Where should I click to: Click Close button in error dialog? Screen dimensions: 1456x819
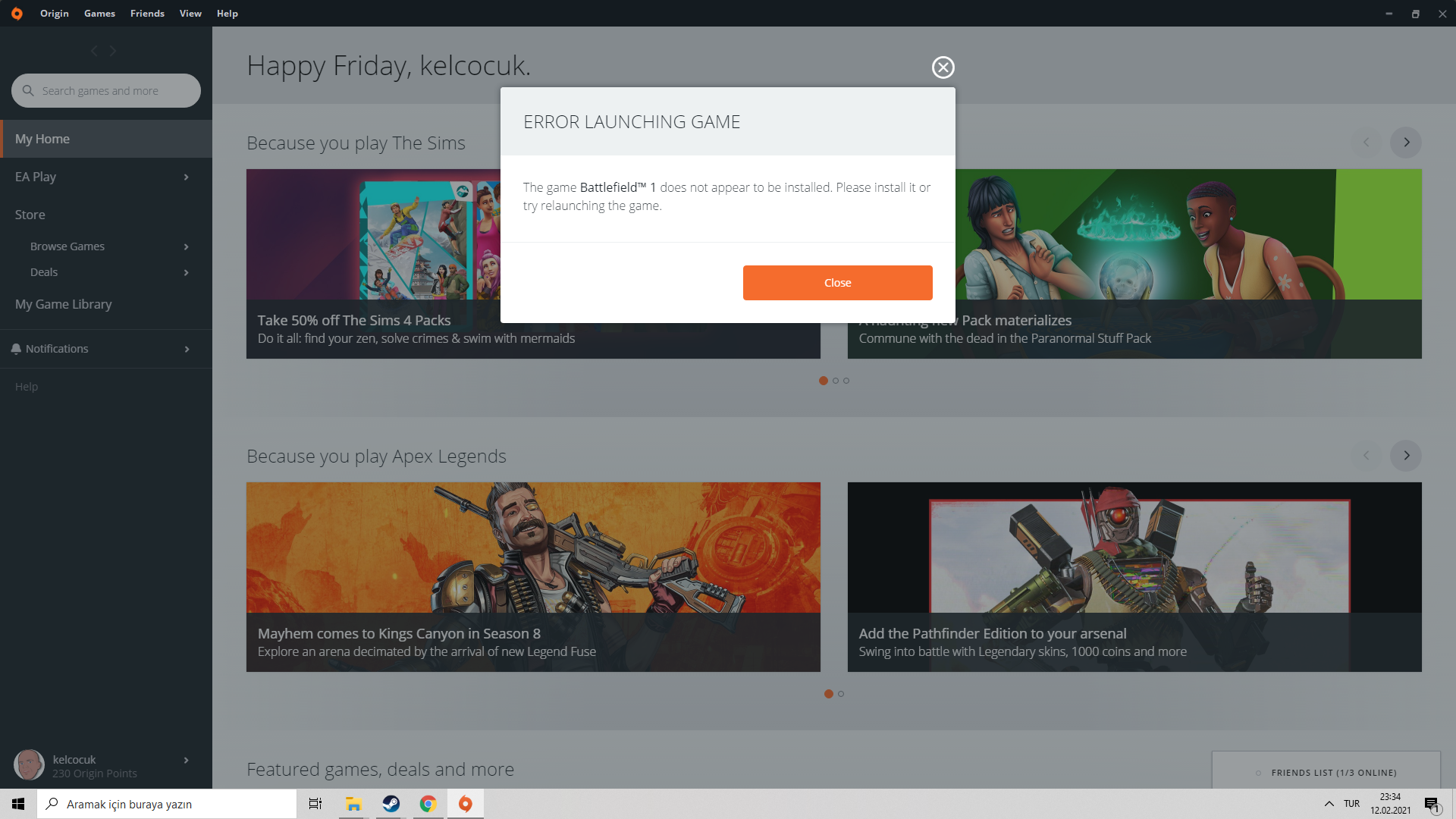click(838, 283)
